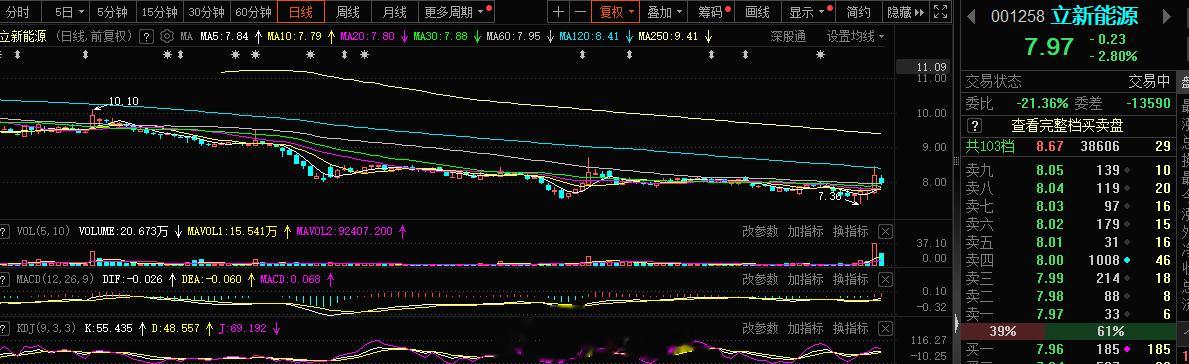Close the VOL indicator panel
Image resolution: width=1189 pixels, height=364 pixels.
(885, 231)
